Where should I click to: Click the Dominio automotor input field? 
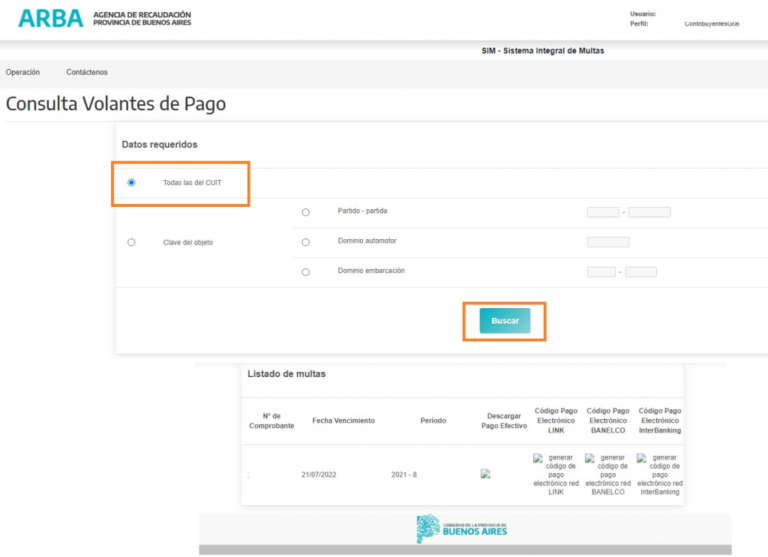click(x=608, y=242)
